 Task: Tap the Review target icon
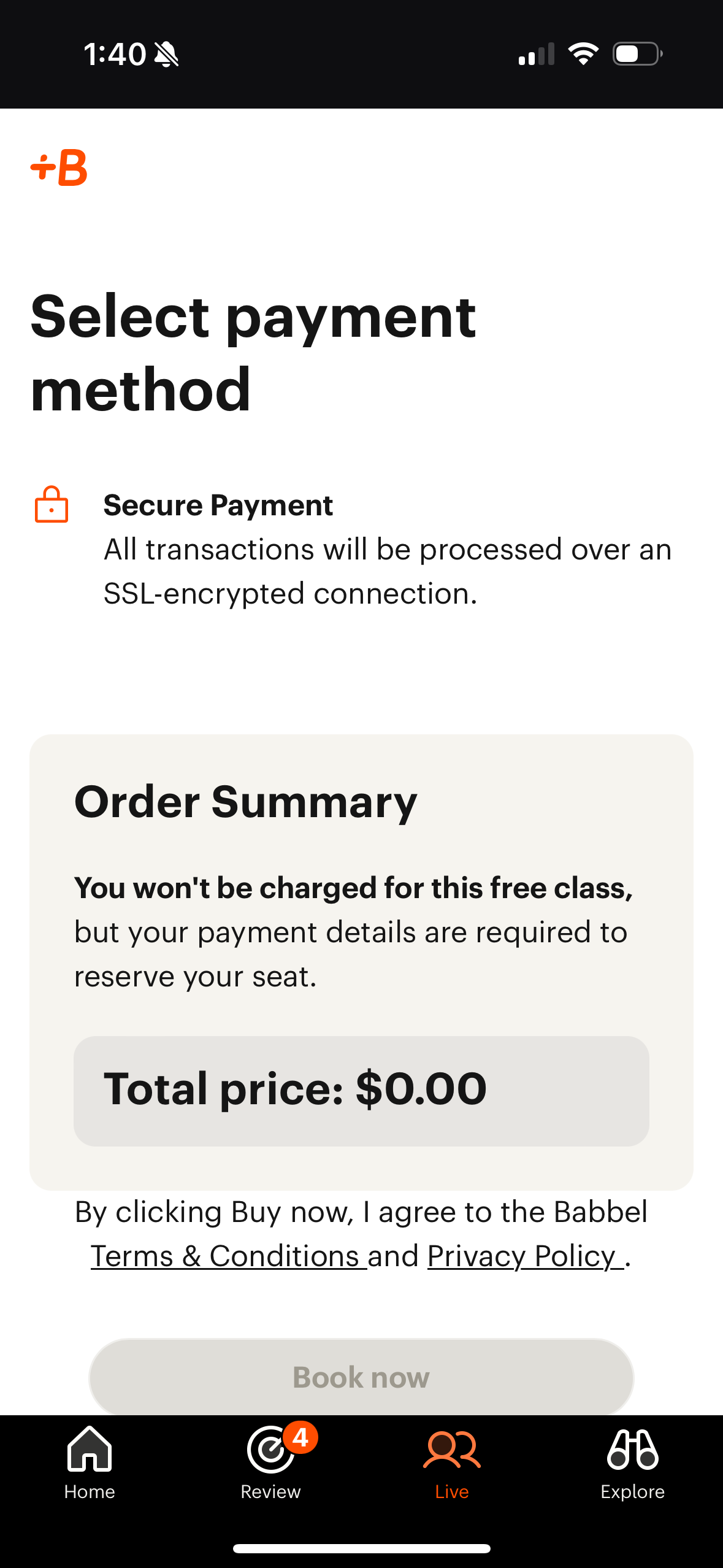click(x=270, y=1448)
